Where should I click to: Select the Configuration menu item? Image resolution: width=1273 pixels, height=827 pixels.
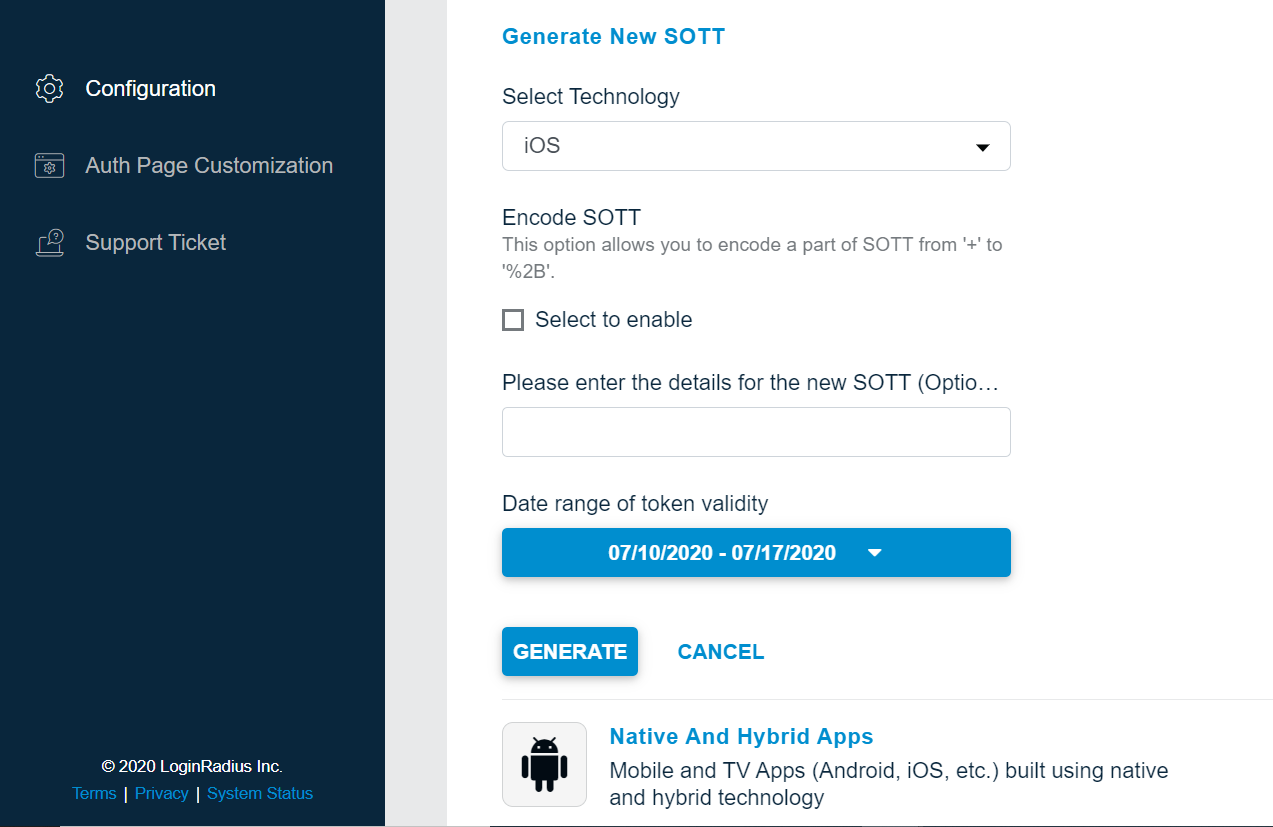coord(150,88)
